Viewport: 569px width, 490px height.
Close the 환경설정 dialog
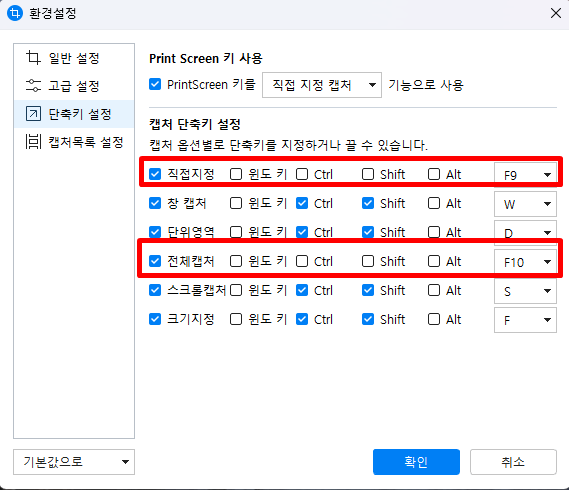point(556,13)
